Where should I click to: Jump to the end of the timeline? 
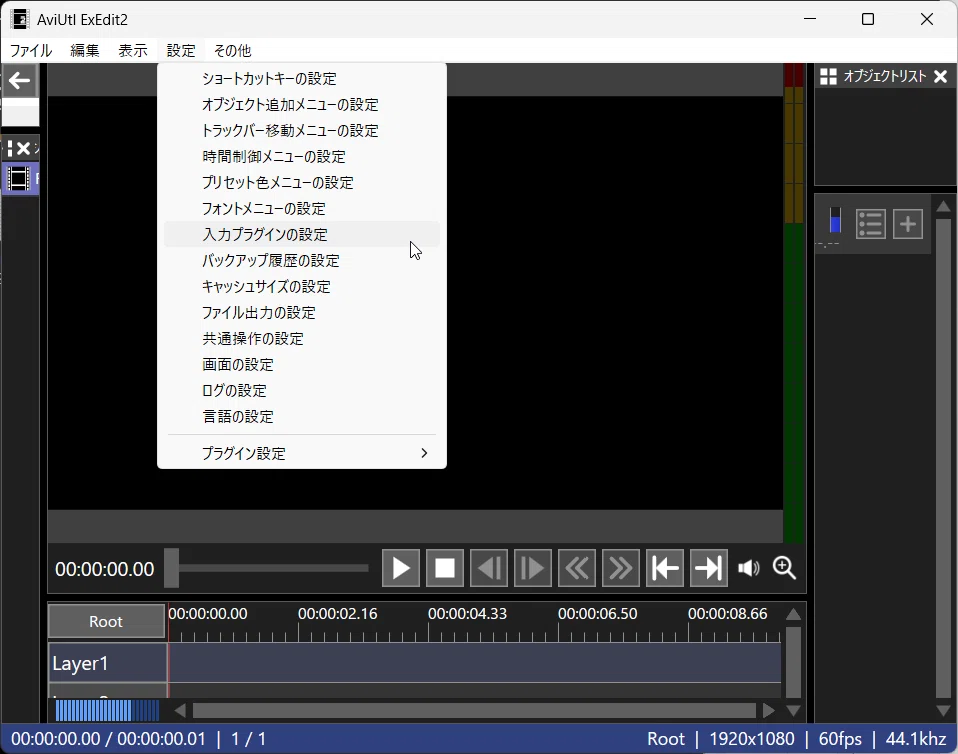709,568
